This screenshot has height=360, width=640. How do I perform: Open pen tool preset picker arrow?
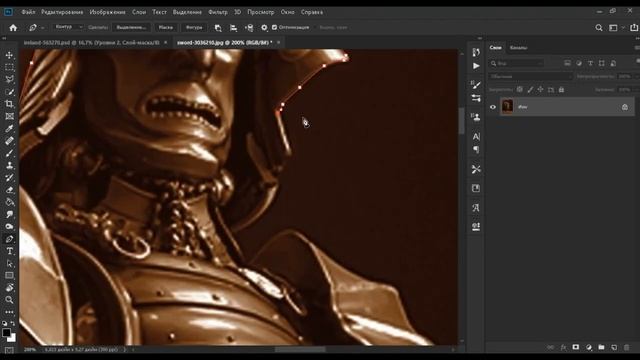[x=42, y=28]
